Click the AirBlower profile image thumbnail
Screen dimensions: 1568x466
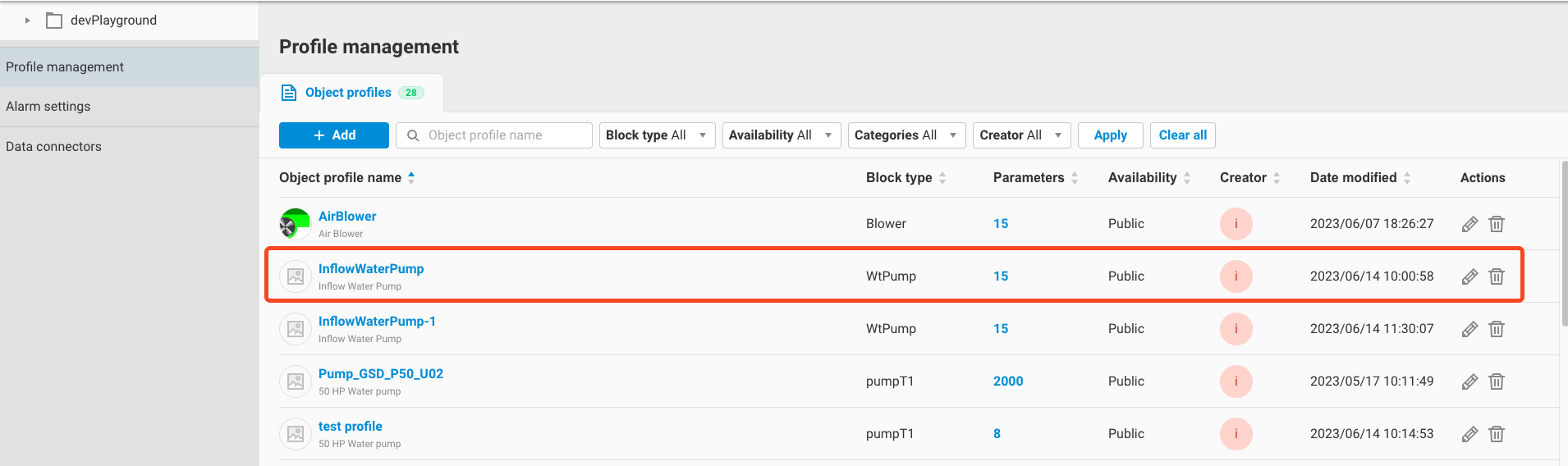[x=296, y=223]
